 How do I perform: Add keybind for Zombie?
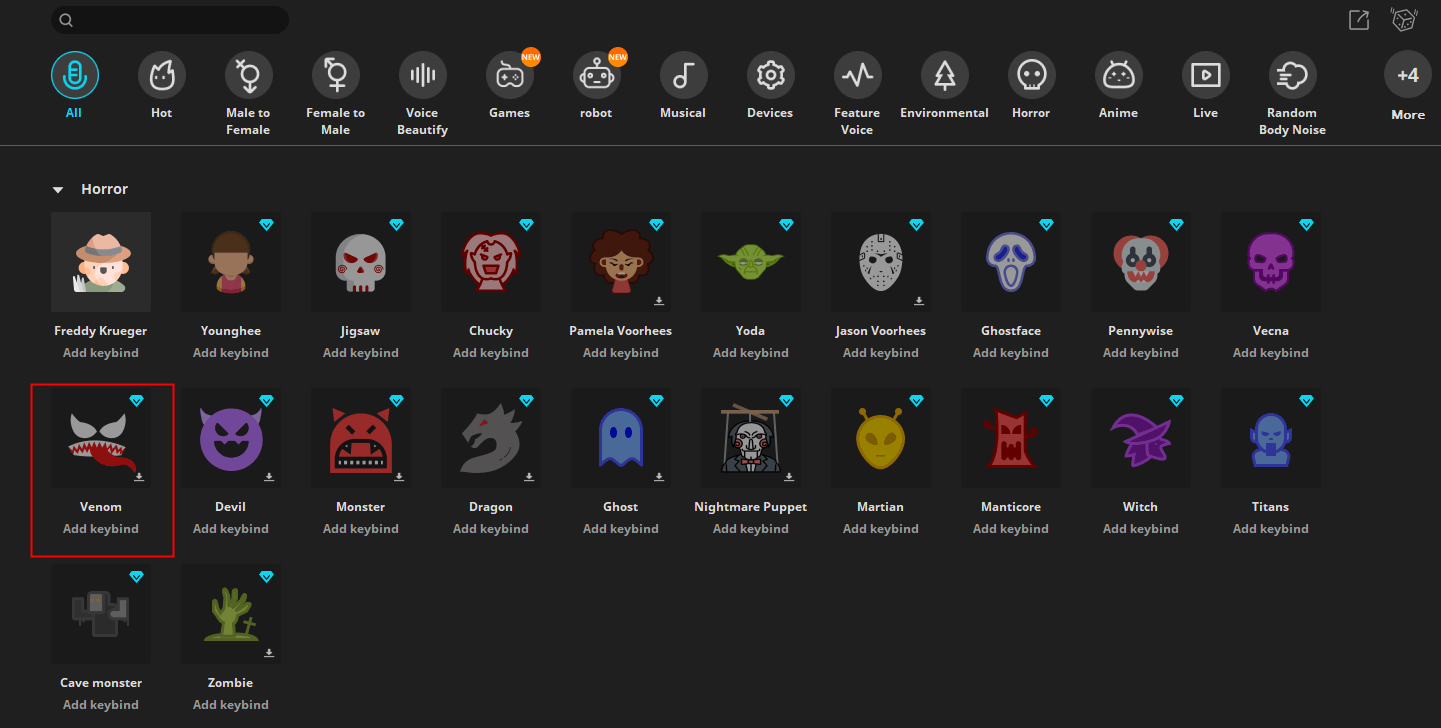[x=231, y=705]
